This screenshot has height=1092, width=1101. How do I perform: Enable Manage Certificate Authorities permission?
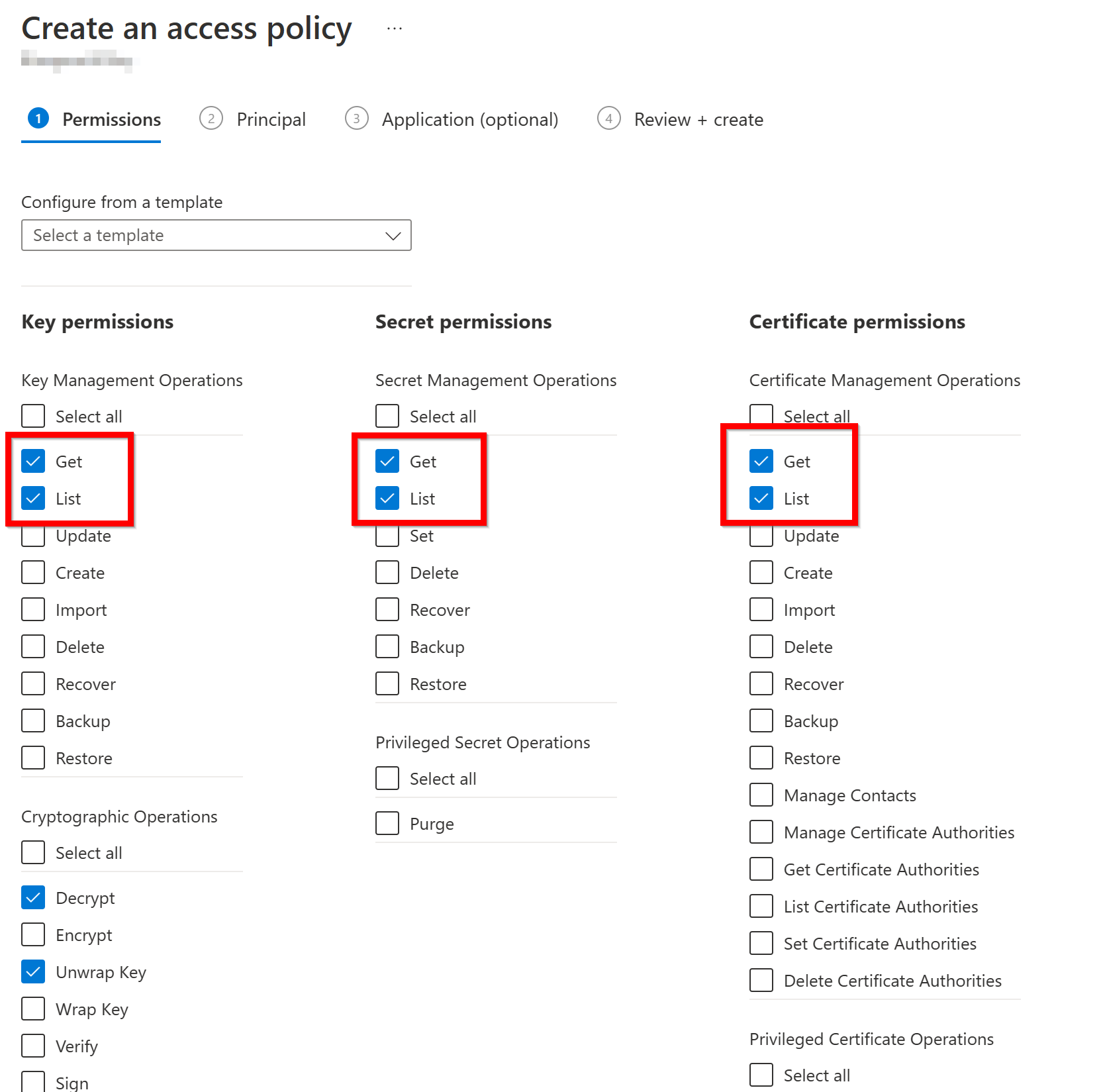point(761,832)
